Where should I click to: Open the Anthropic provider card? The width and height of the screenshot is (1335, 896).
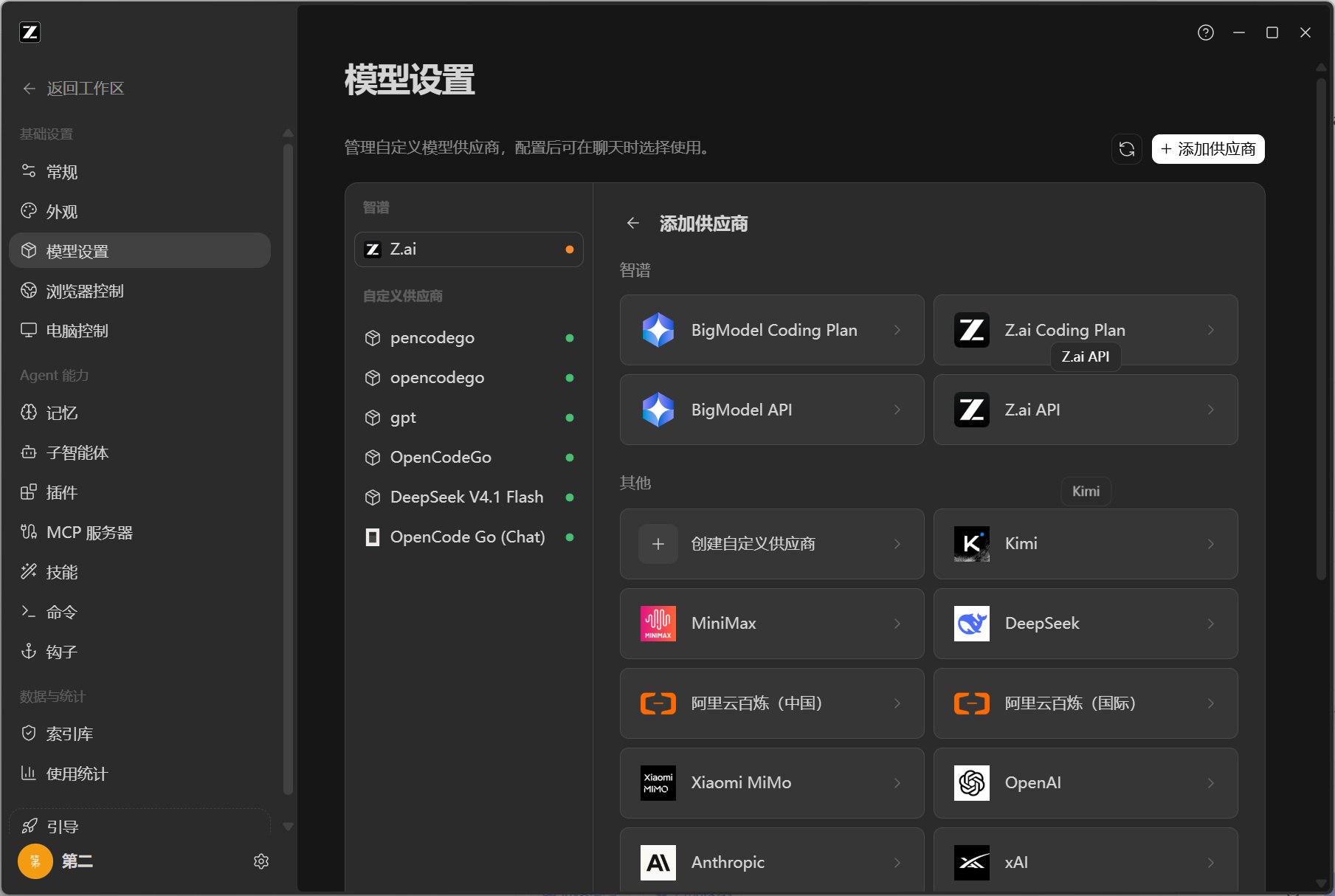click(772, 861)
